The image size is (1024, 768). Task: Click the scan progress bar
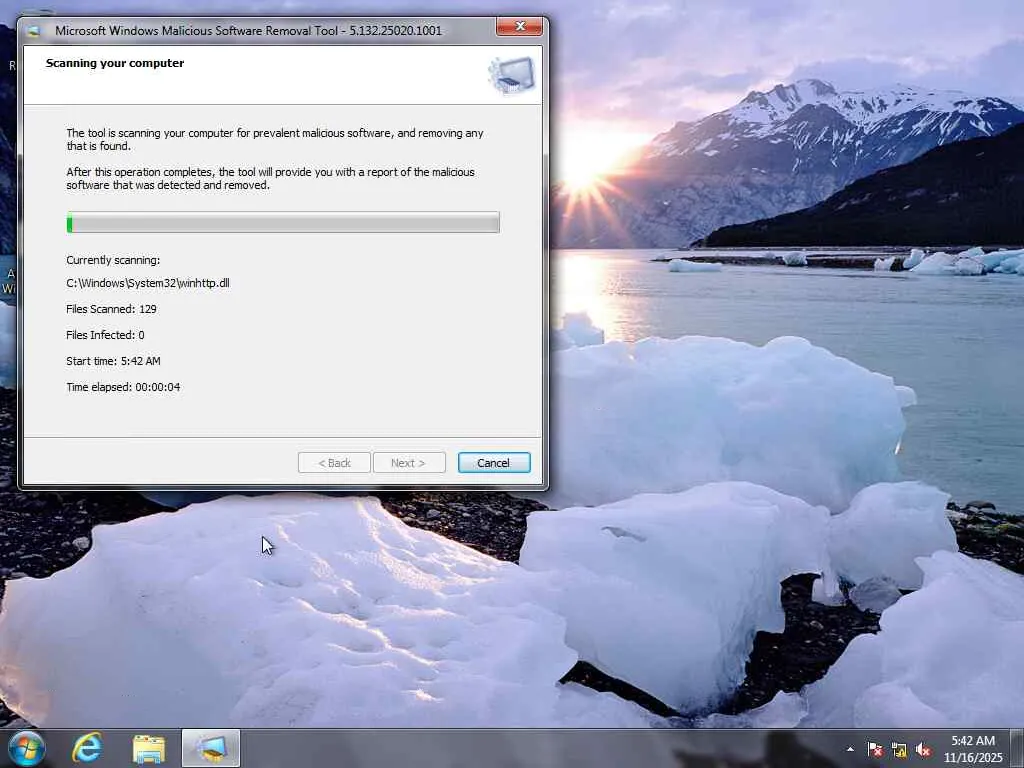pyautogui.click(x=283, y=222)
